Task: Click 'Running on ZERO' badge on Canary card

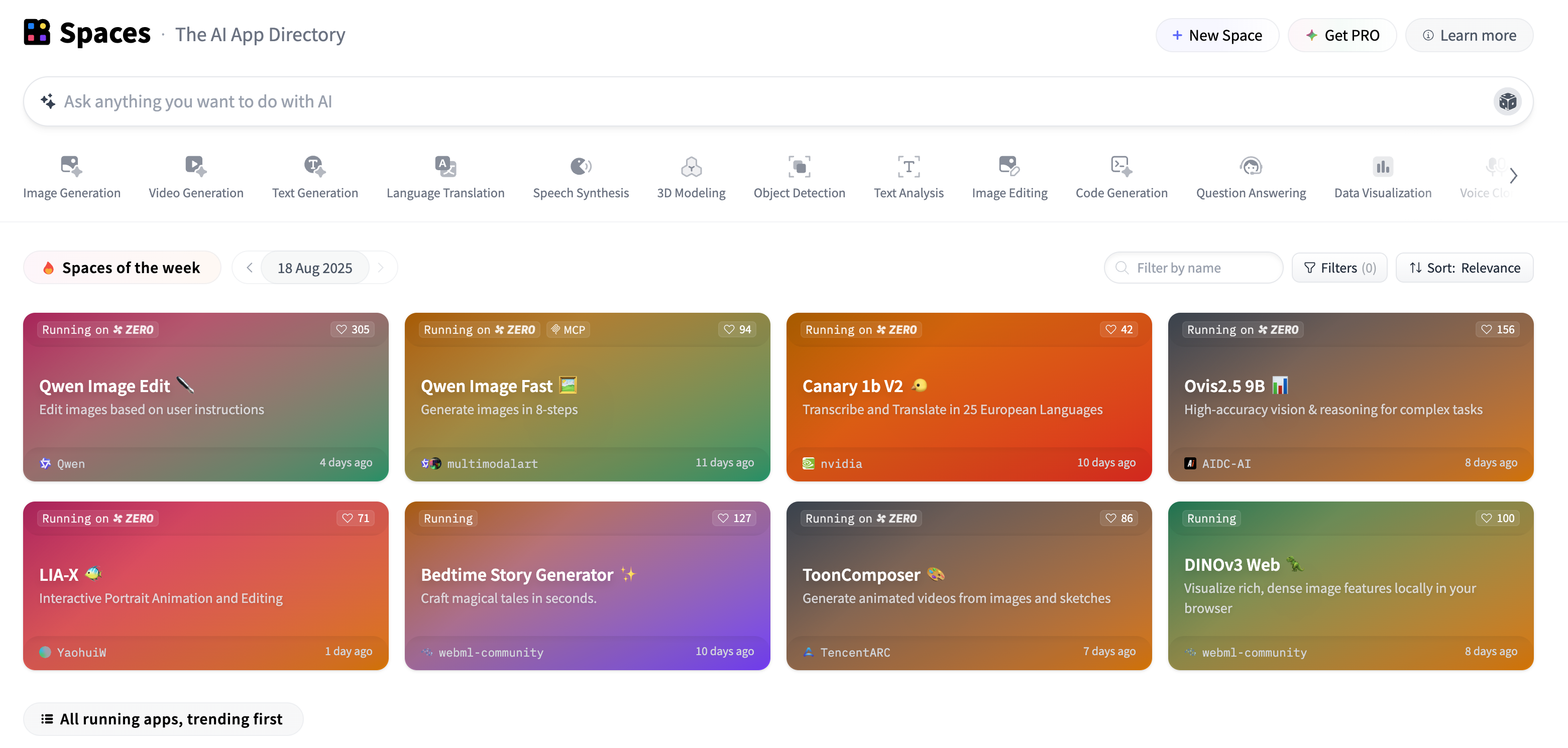Action: coord(861,329)
